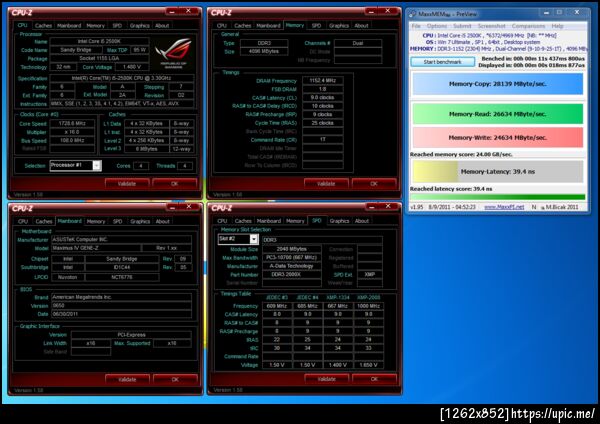Click the MaxxMEM title bar app icon

[x=412, y=14]
